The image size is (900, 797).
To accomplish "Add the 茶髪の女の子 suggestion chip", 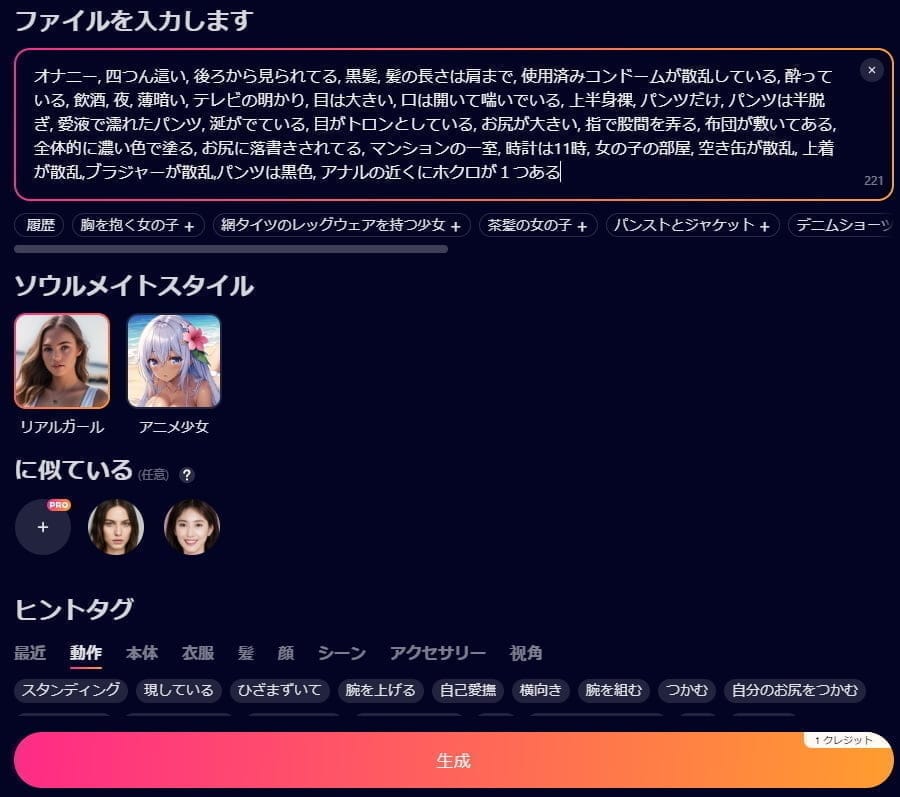I will (x=538, y=225).
